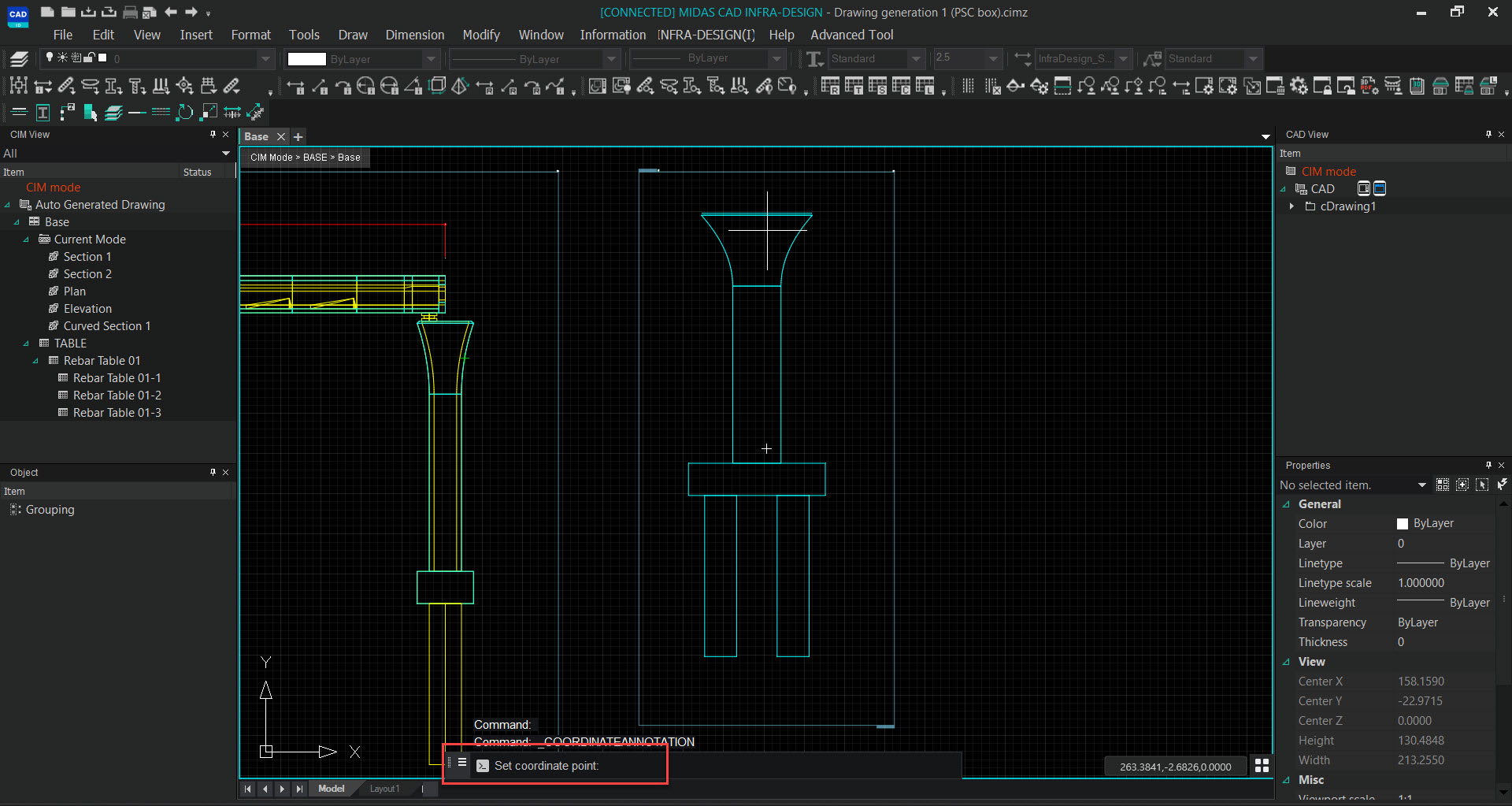The height and width of the screenshot is (806, 1512).
Task: Click the Color ByLayer swatch in Properties
Action: (1403, 524)
